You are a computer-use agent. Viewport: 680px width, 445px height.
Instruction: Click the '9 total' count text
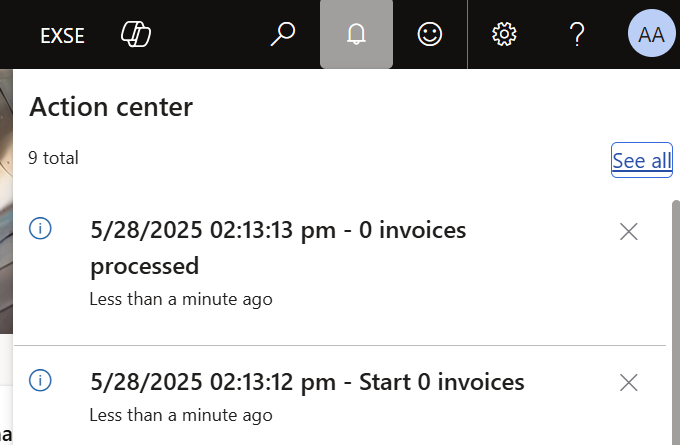pyautogui.click(x=53, y=158)
